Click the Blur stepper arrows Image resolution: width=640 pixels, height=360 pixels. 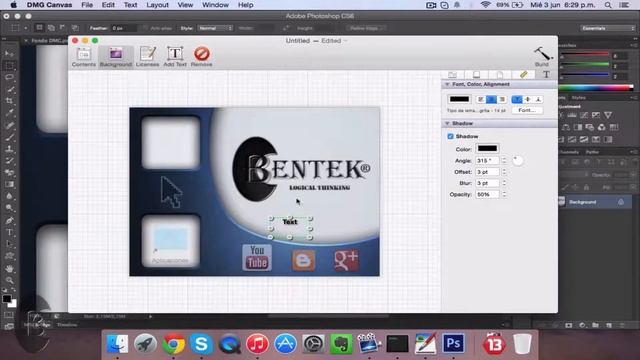[x=504, y=183]
